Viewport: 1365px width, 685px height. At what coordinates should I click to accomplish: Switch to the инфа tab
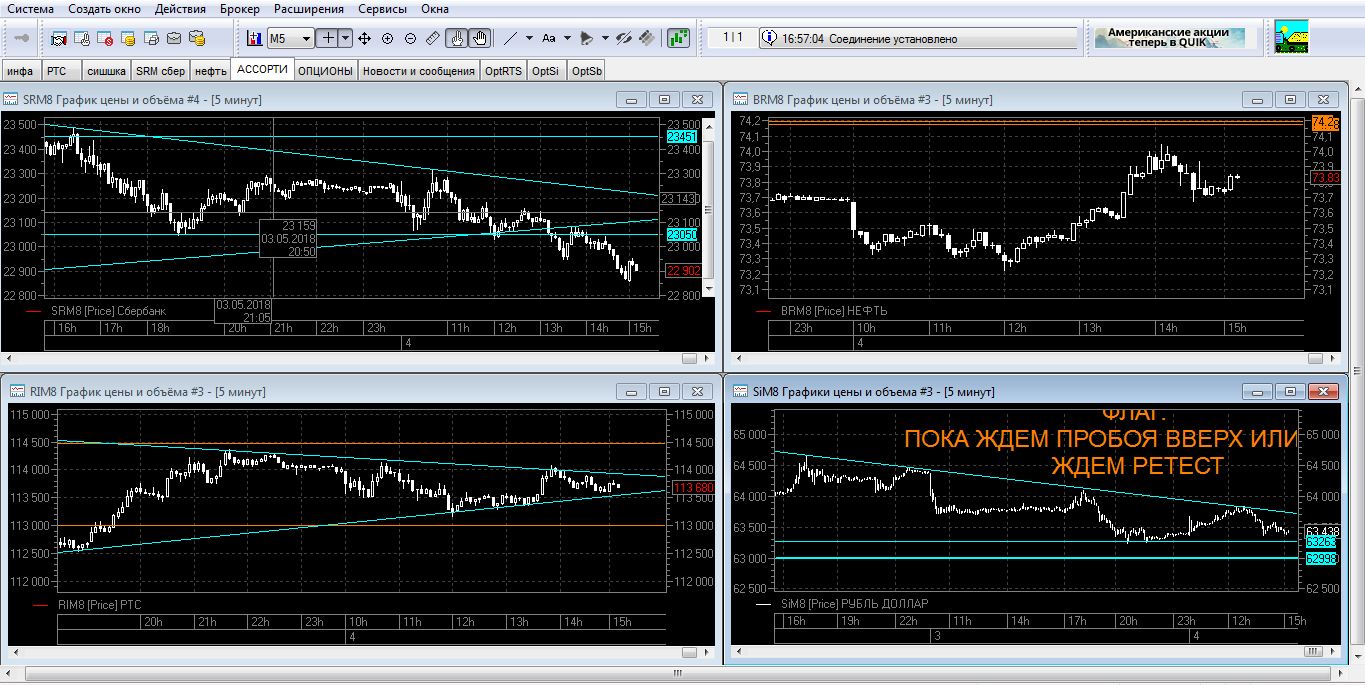[x=21, y=71]
